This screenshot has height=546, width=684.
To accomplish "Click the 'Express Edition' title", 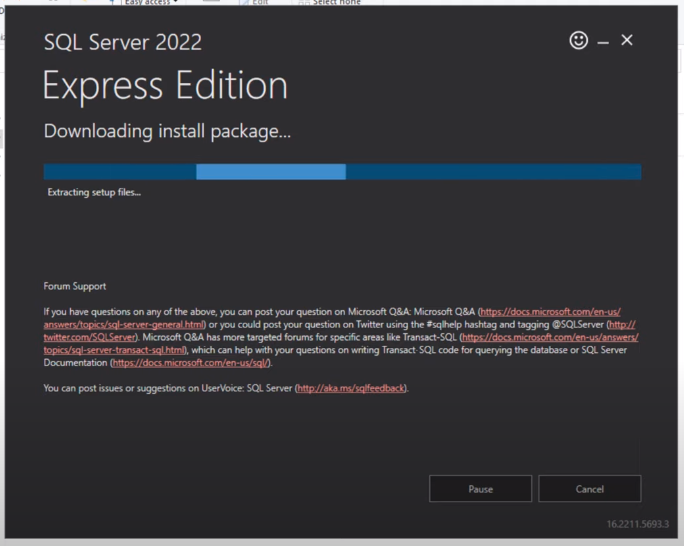I will 165,86.
